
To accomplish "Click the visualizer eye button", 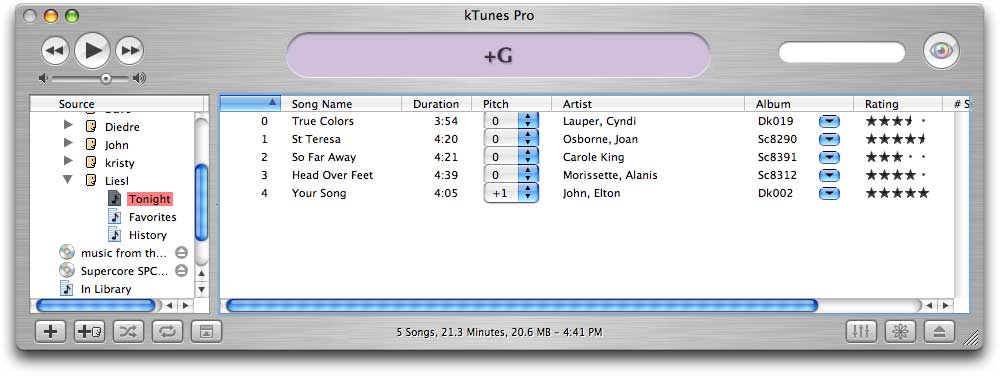I will (941, 51).
